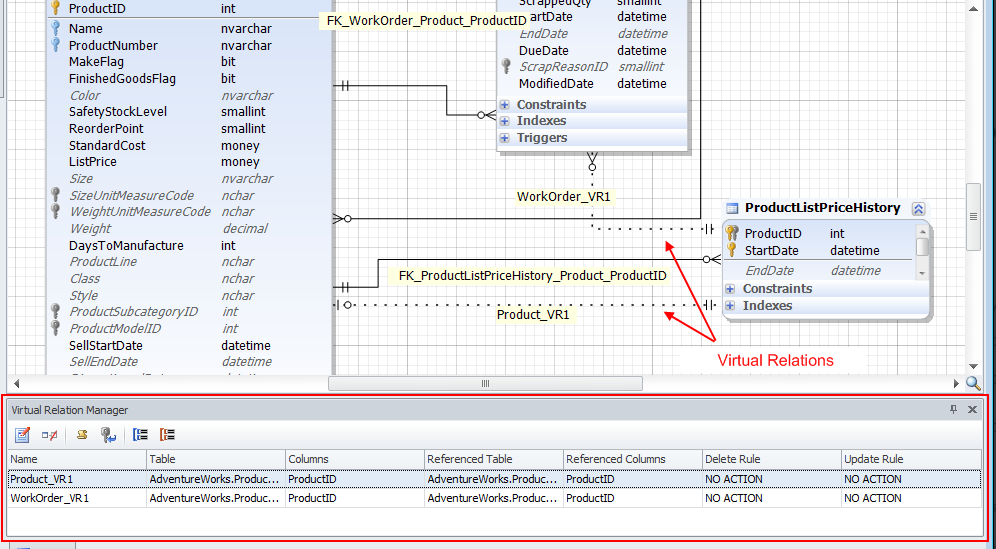996x549 pixels.
Task: Click the grey key icon beside SizeUnitMeasureCode
Action: tap(56, 195)
